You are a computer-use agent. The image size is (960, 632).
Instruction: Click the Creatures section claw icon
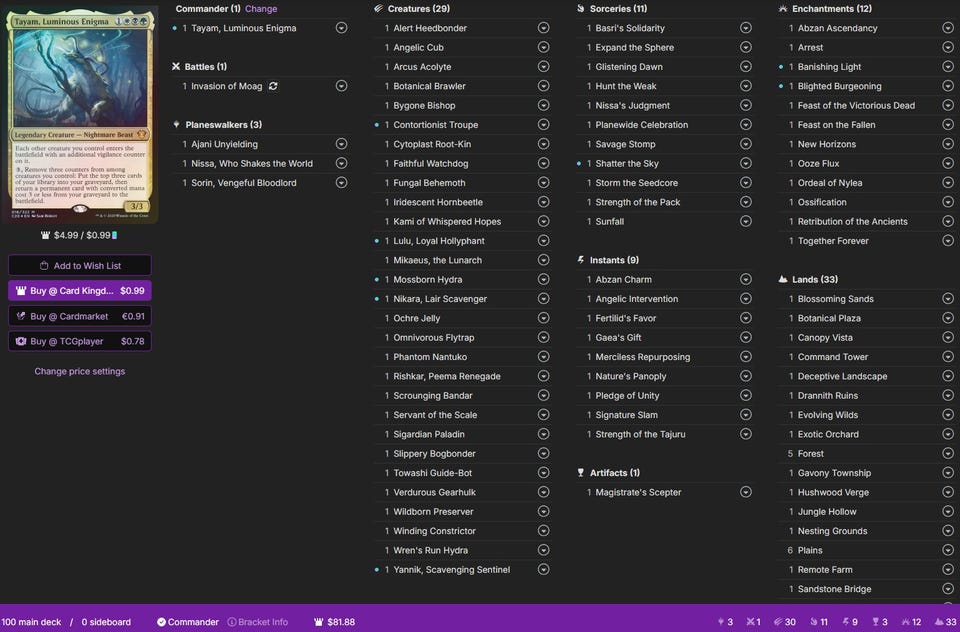[x=378, y=9]
